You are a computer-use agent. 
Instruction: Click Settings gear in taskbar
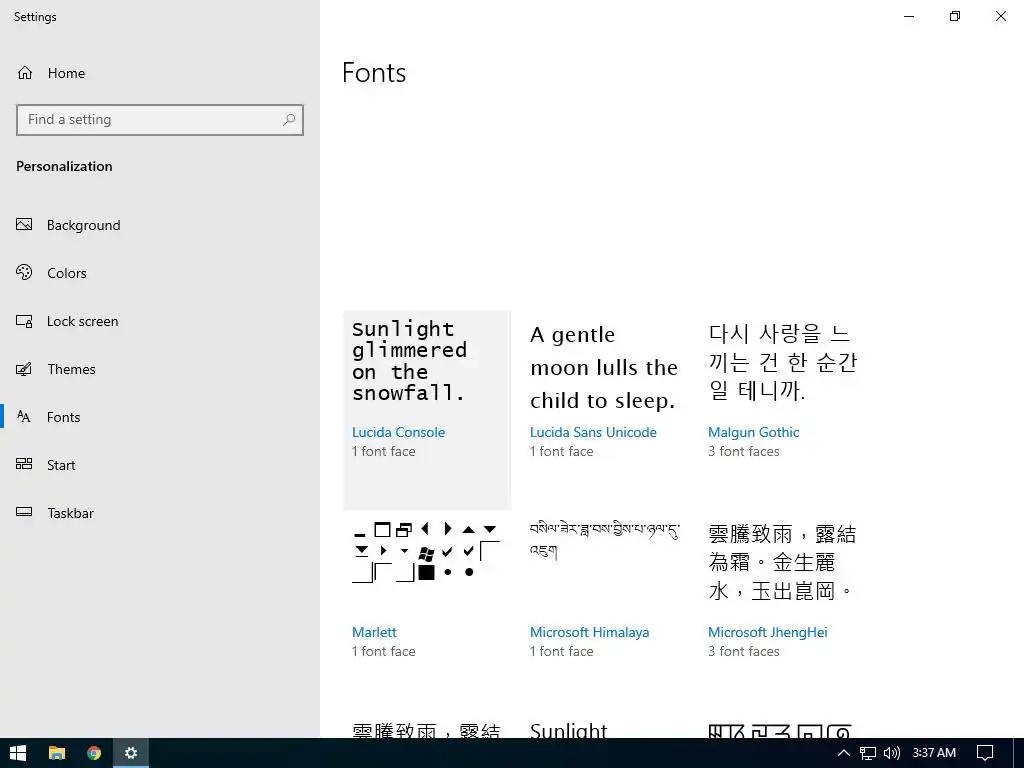(x=131, y=753)
